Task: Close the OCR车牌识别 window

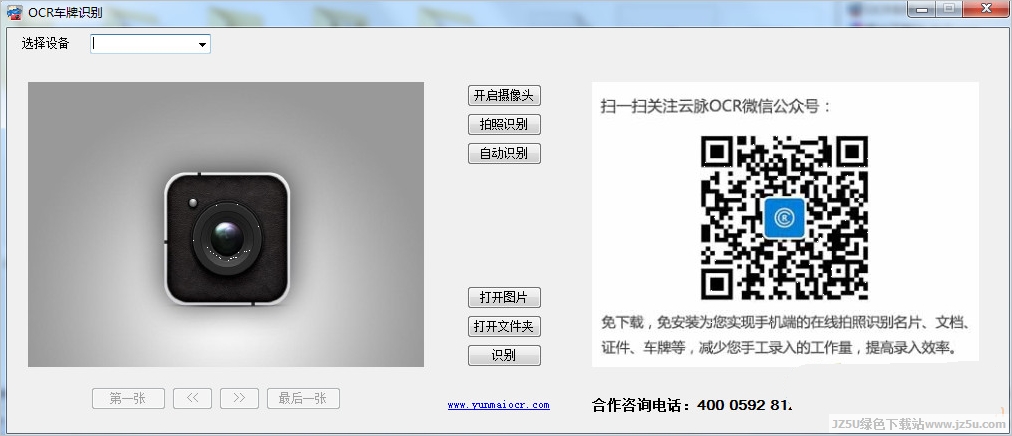Action: point(986,9)
